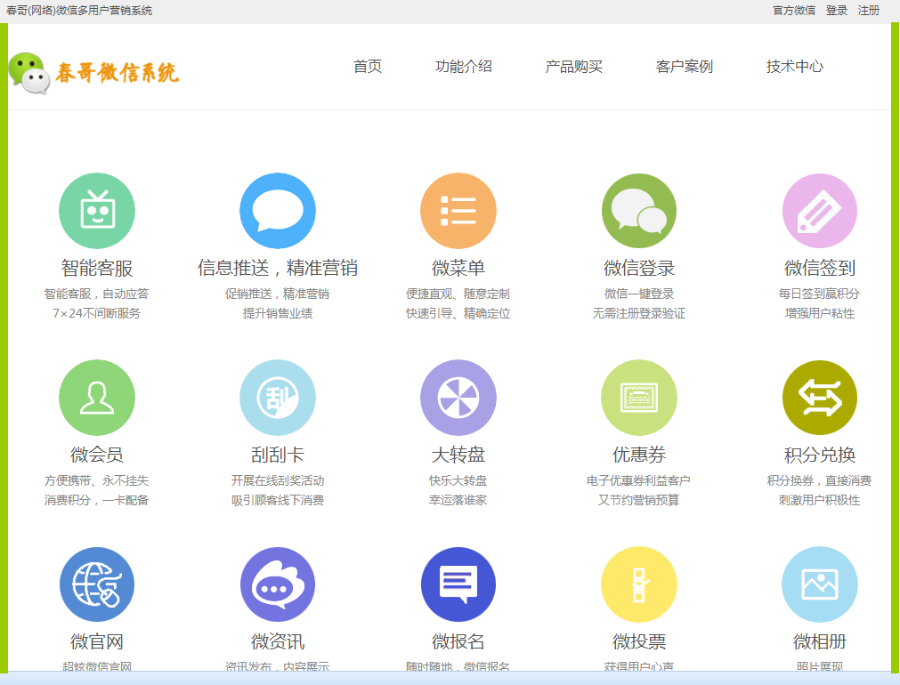This screenshot has height=685, width=900.
Task: Select the 信息推送 message push icon
Action: coord(277,210)
